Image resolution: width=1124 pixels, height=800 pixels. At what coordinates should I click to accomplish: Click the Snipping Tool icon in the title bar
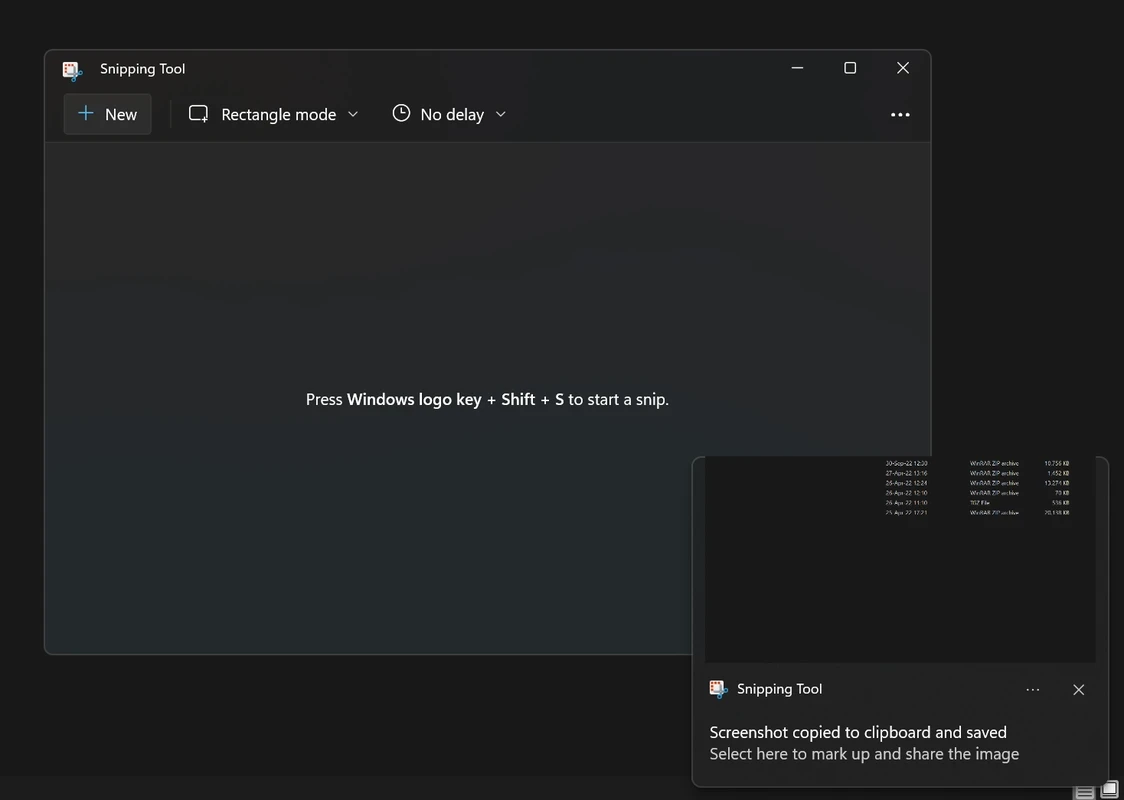tap(72, 69)
